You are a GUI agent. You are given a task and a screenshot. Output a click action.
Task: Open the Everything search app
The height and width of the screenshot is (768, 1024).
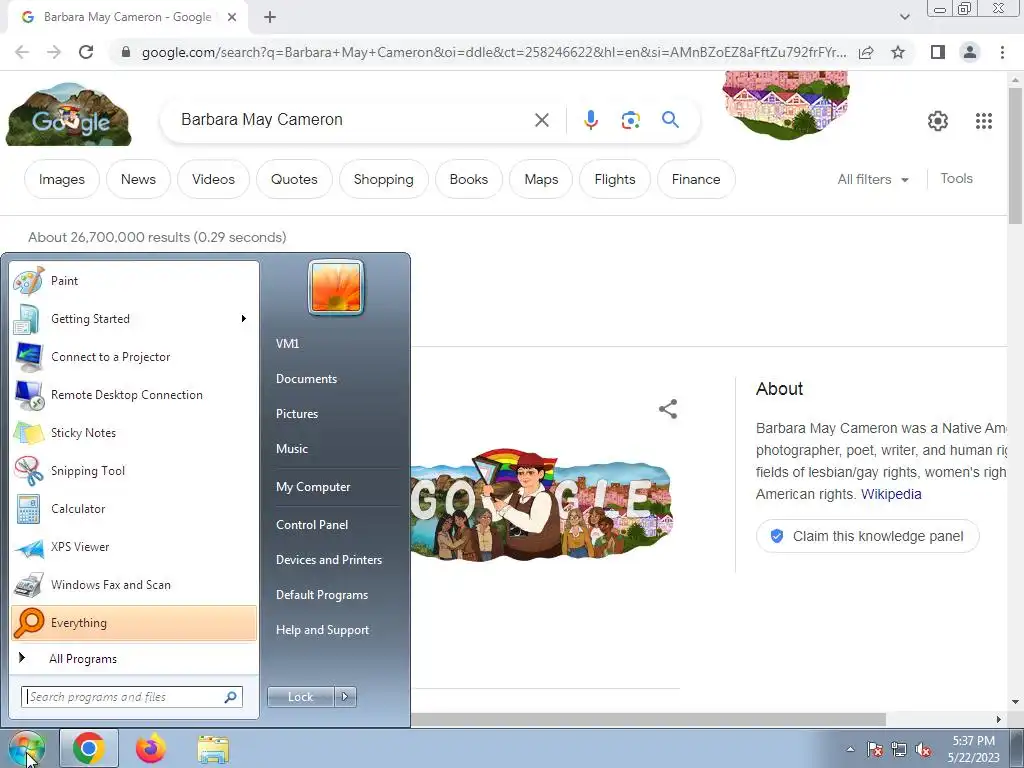(134, 623)
